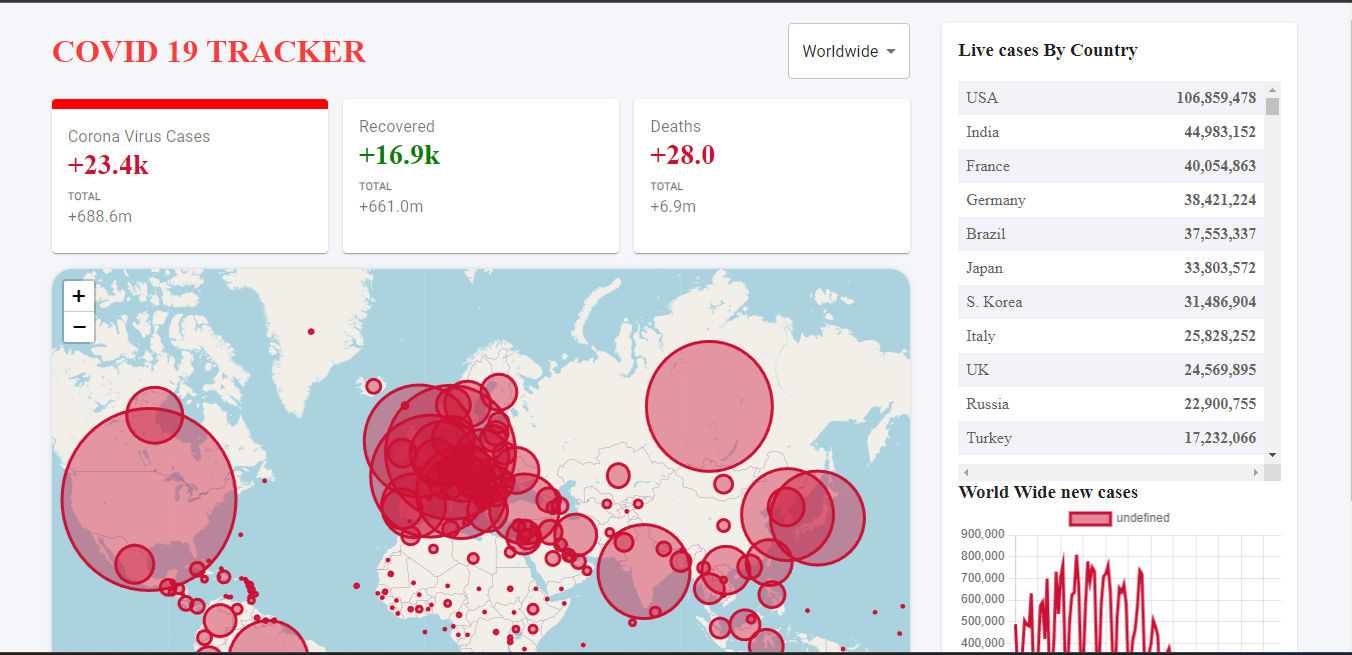
Task: Click the +16.9k recovered figure
Action: 399,155
